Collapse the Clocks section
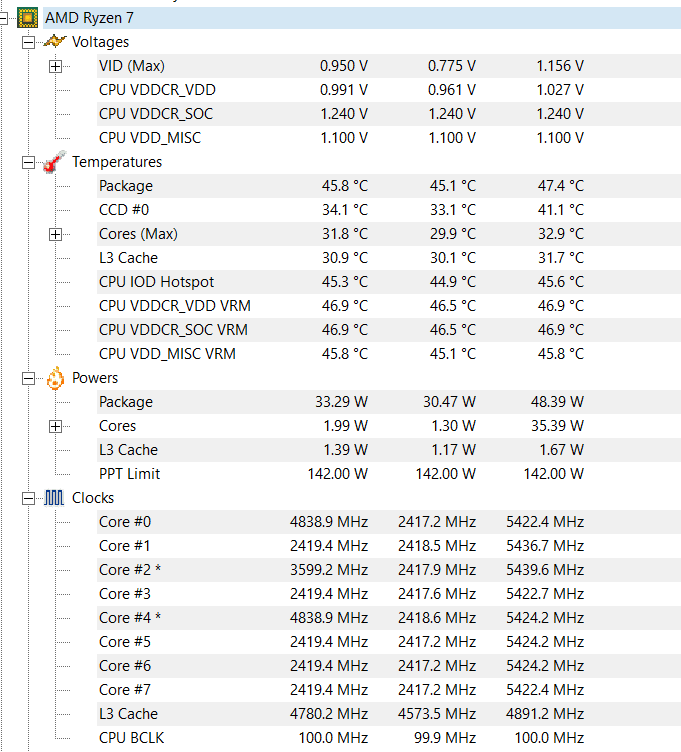This screenshot has width=681, height=752. point(29,499)
